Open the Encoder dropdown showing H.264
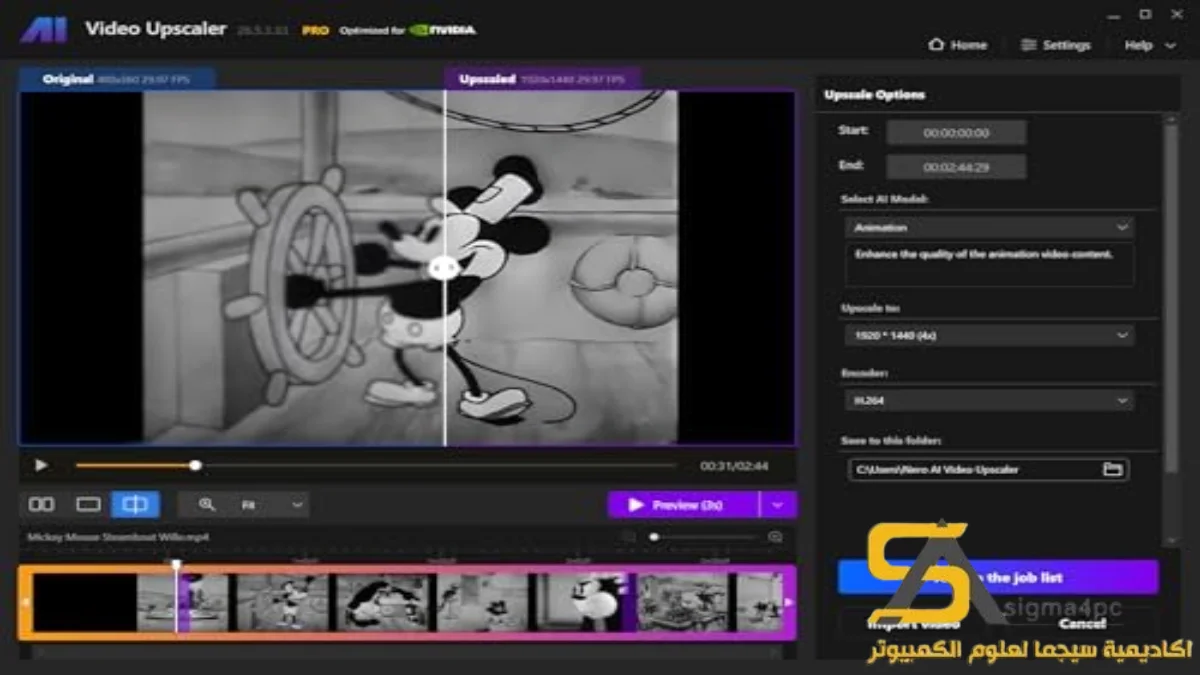 pyautogui.click(x=990, y=400)
